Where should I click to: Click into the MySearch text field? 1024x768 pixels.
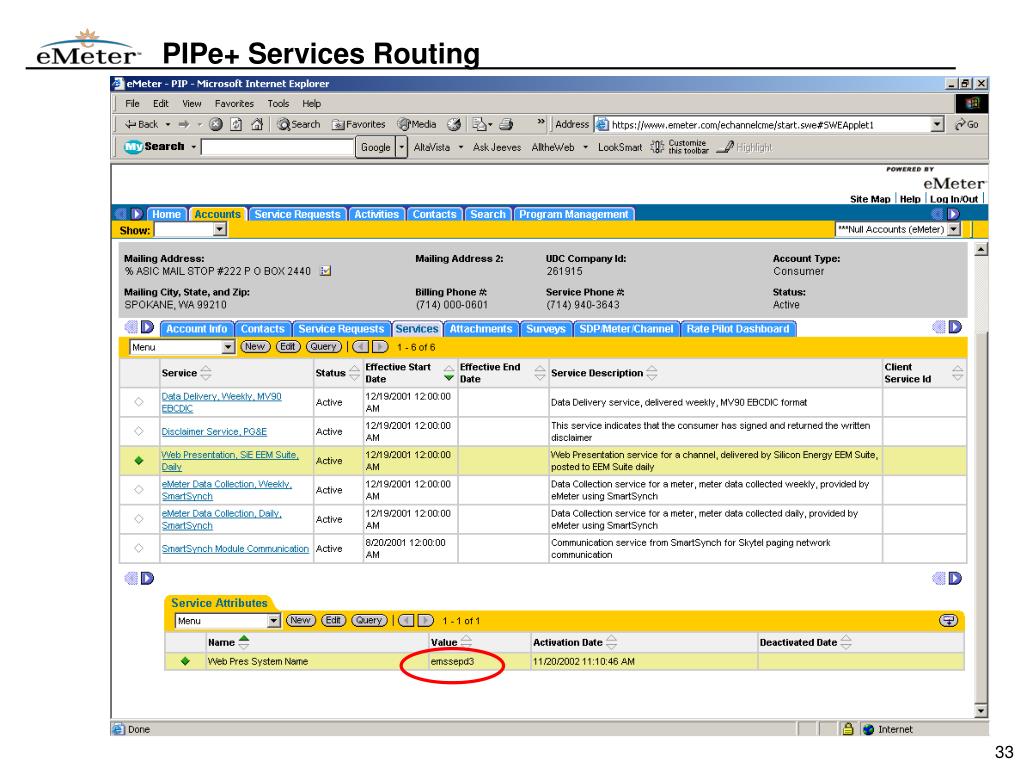point(278,147)
